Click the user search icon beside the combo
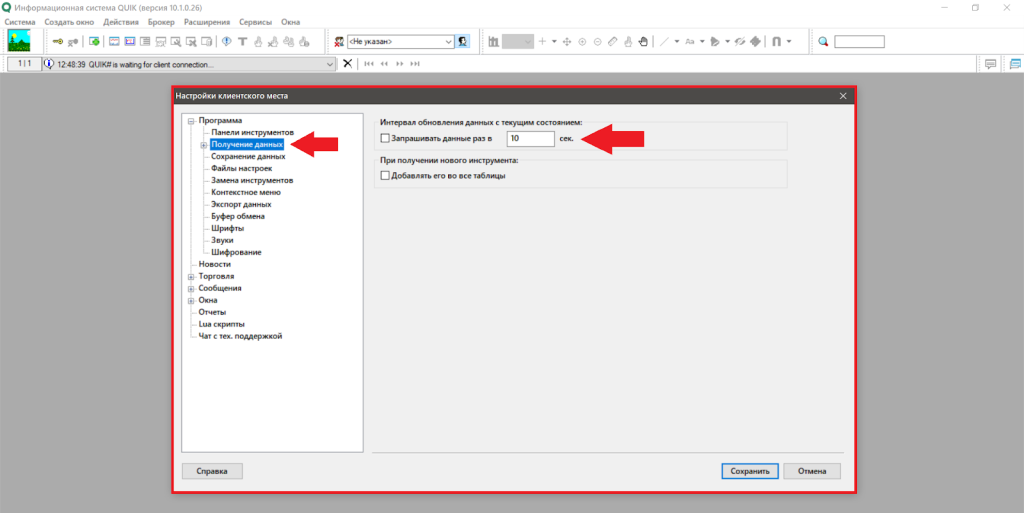Image resolution: width=1024 pixels, height=513 pixels. (462, 42)
